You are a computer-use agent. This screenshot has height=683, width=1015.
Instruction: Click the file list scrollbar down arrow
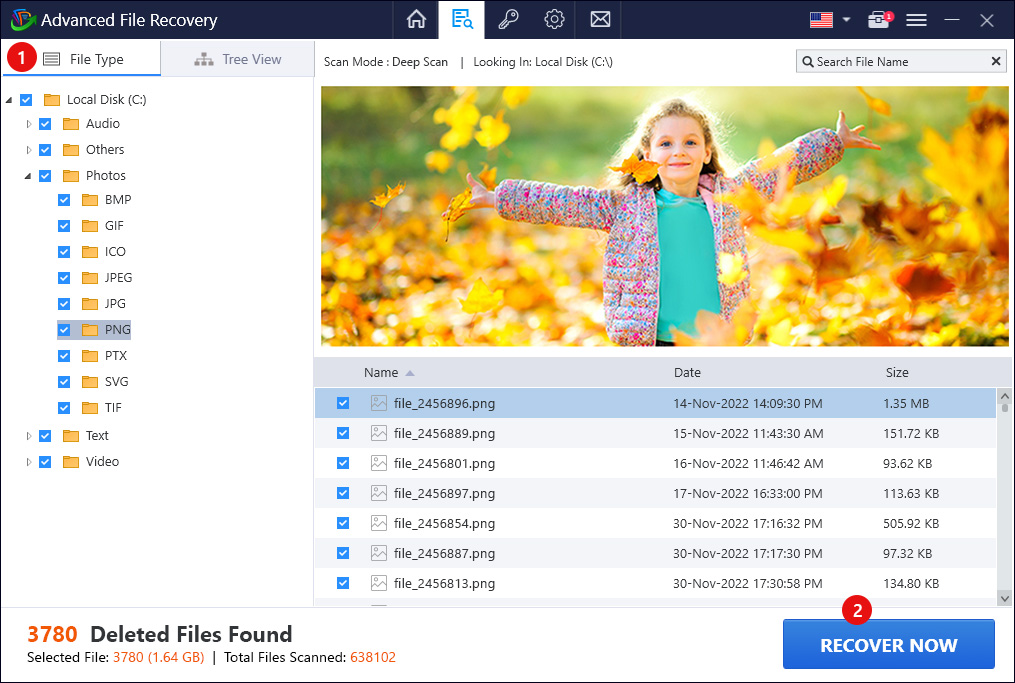coord(1005,598)
